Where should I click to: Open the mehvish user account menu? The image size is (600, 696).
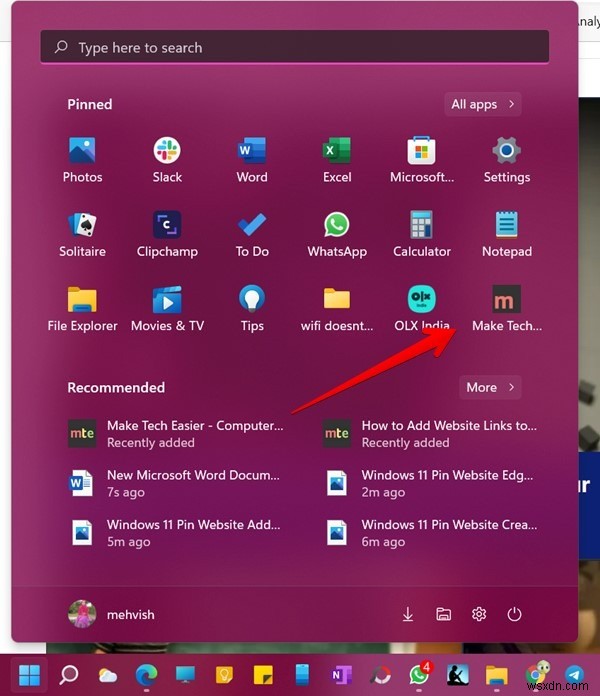point(111,614)
